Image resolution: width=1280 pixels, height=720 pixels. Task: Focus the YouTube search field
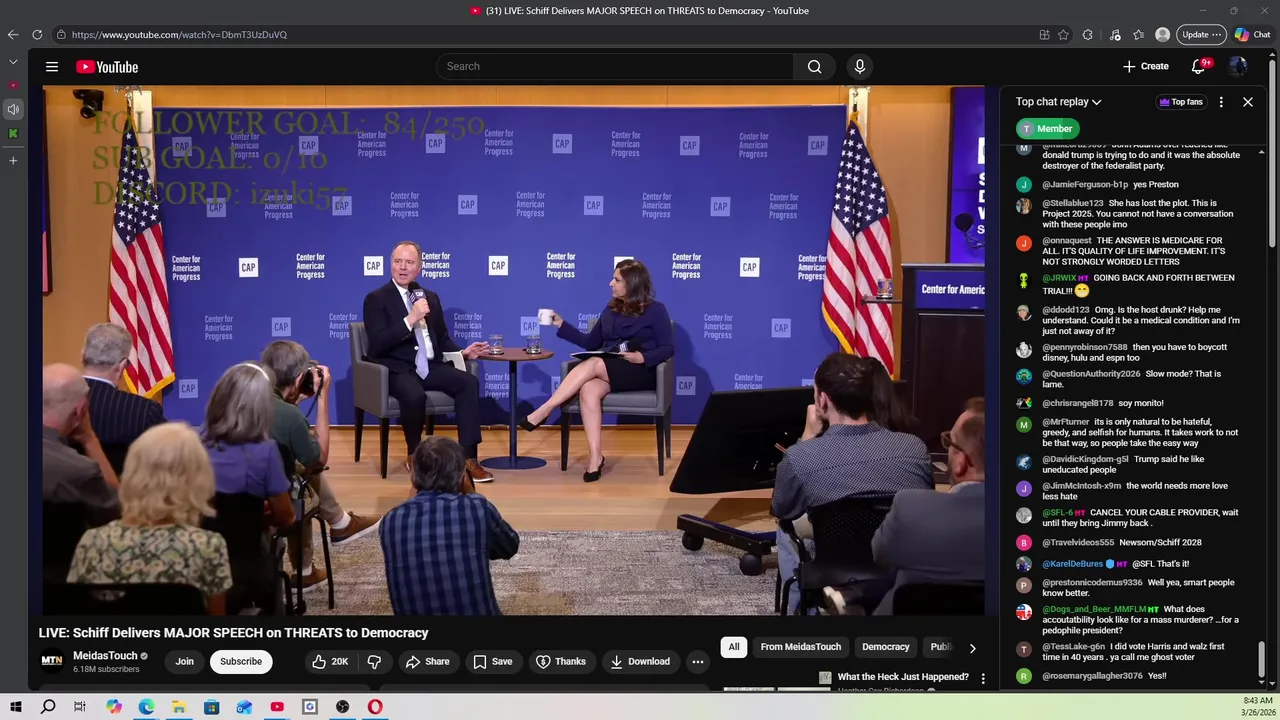pyautogui.click(x=615, y=67)
